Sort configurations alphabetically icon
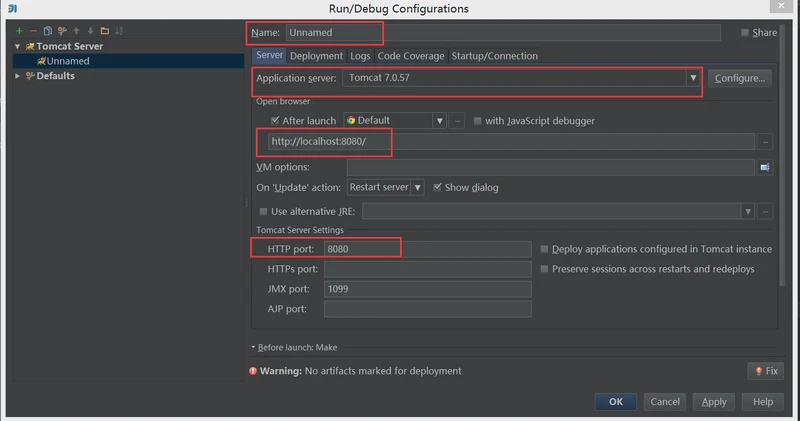Image resolution: width=800 pixels, height=421 pixels. point(119,31)
